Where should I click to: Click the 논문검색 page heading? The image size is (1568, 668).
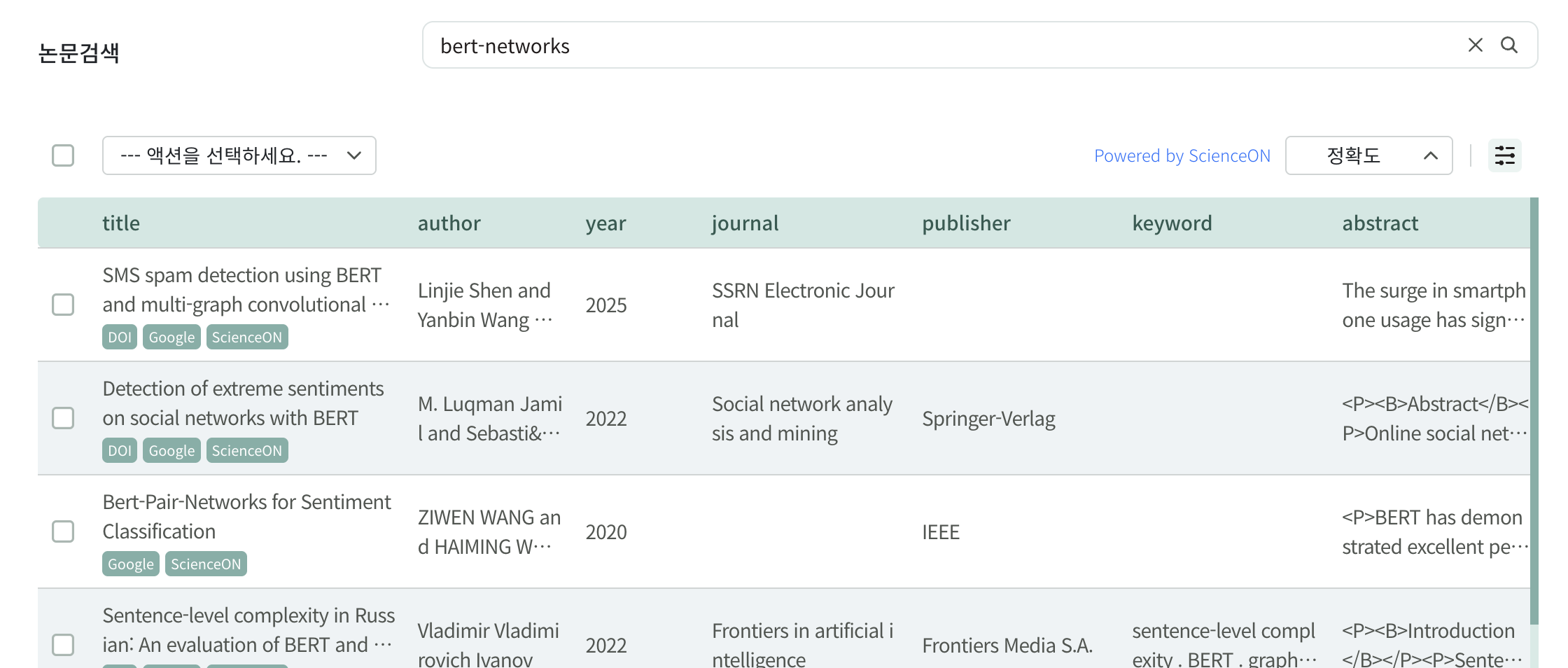[x=78, y=53]
